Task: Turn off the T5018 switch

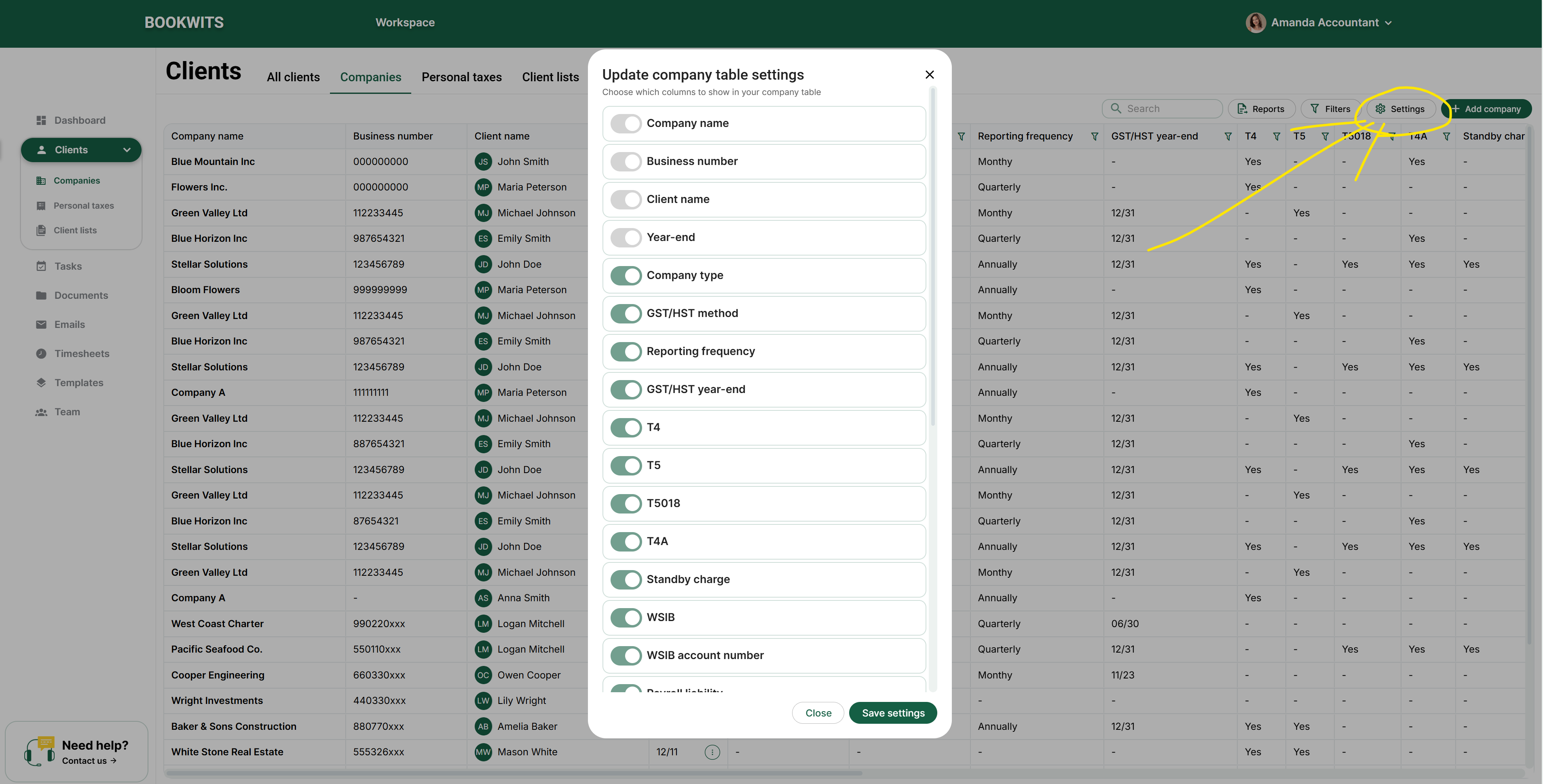Action: (626, 504)
